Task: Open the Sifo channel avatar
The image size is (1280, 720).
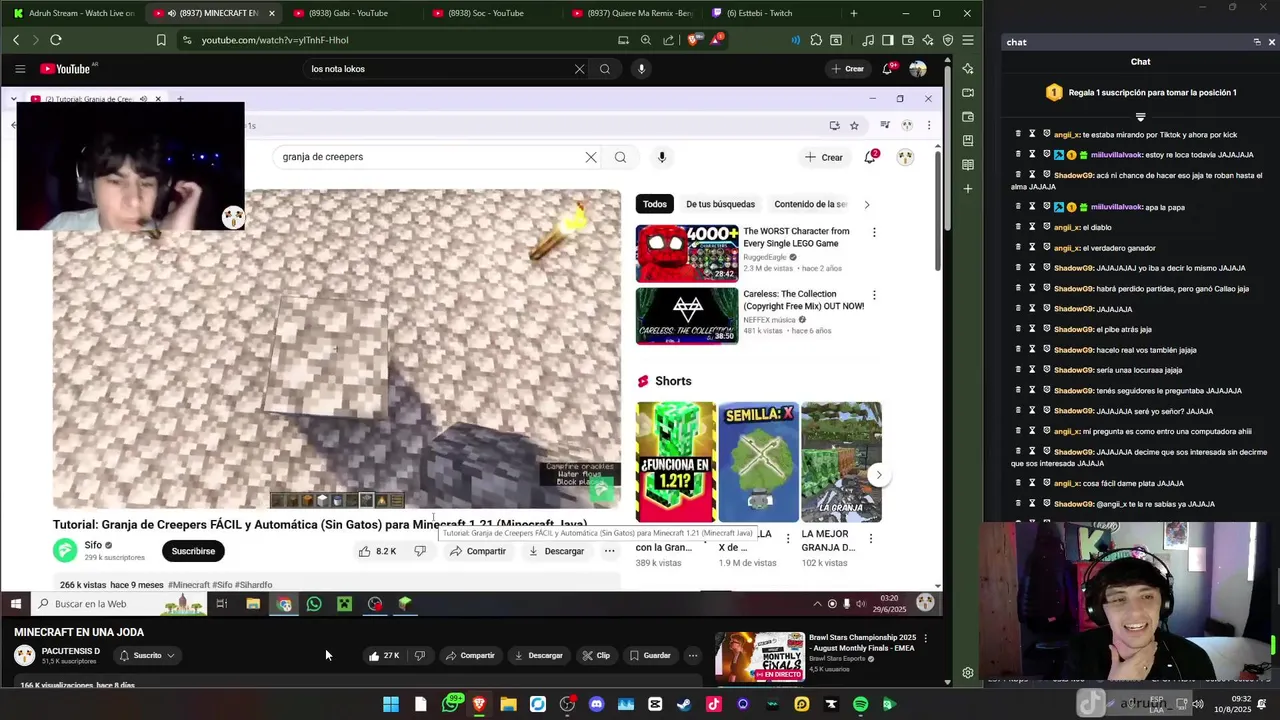Action: click(65, 550)
